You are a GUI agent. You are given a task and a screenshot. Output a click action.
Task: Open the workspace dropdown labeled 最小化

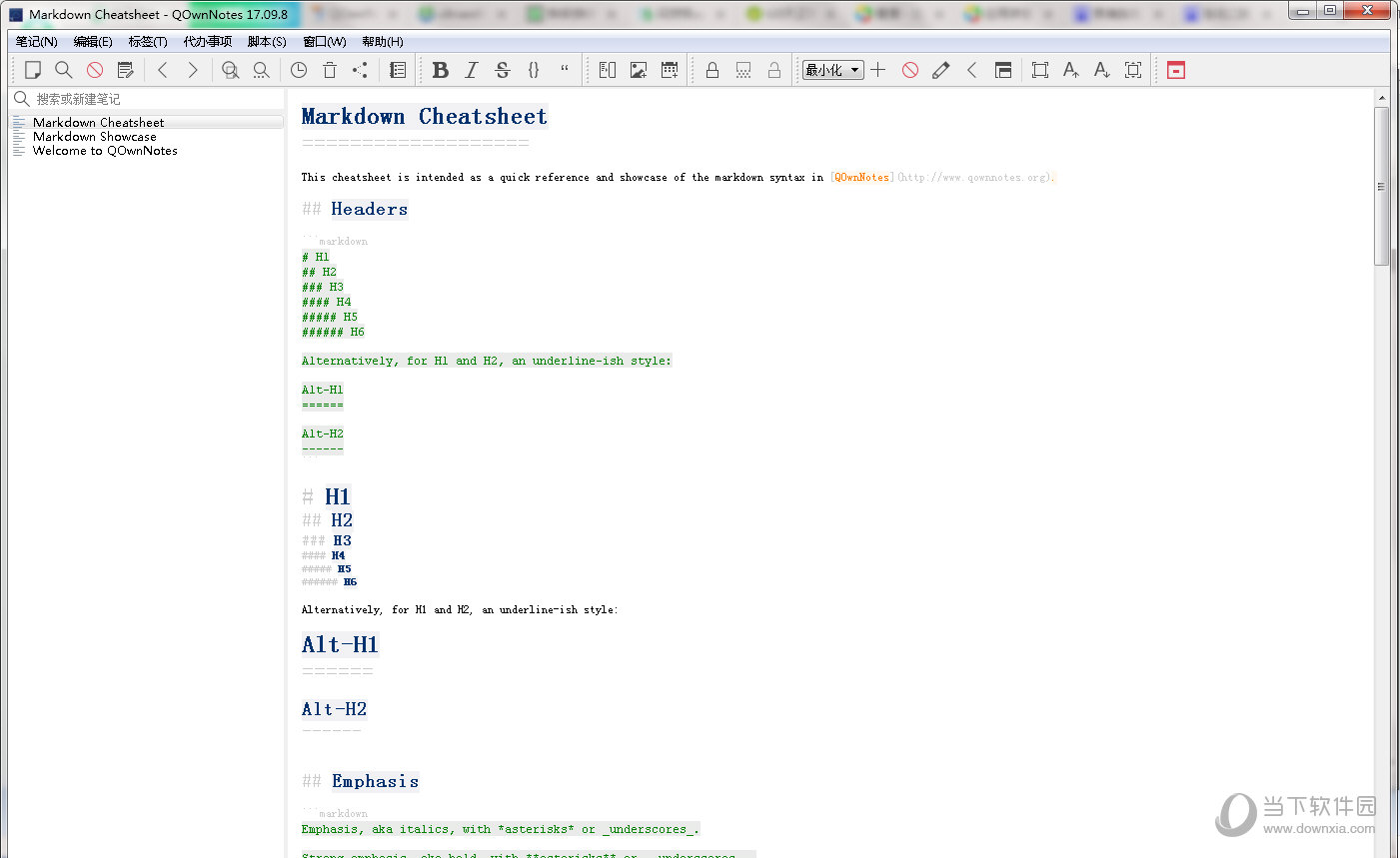coord(833,70)
